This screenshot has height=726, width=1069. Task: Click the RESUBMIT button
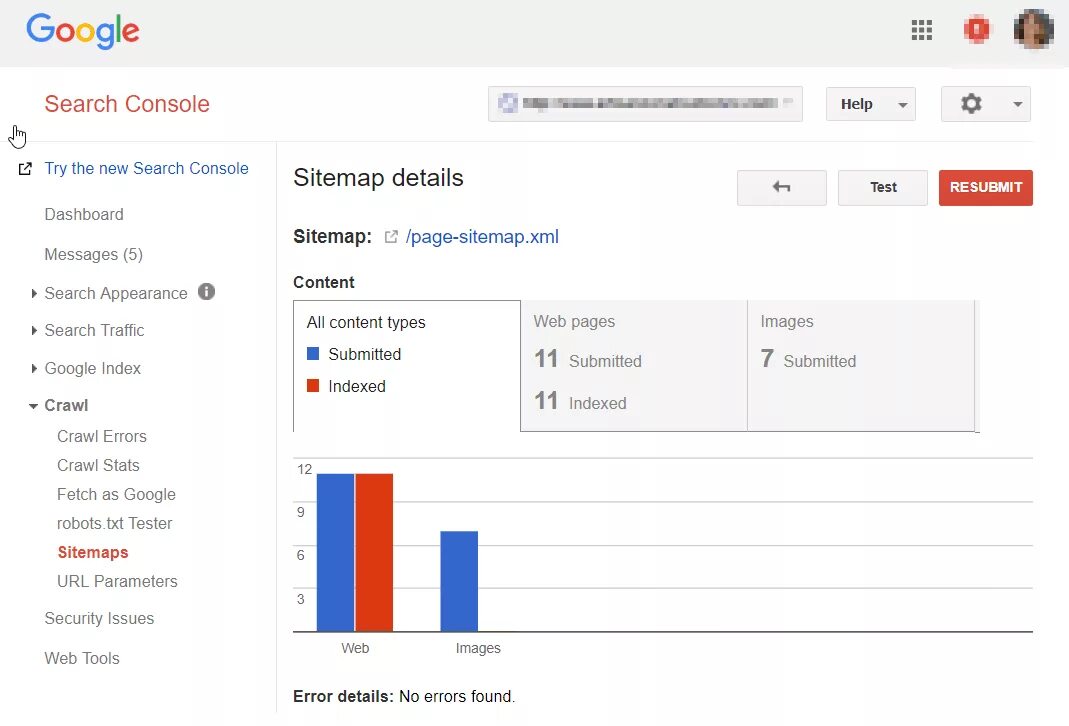[x=985, y=187]
